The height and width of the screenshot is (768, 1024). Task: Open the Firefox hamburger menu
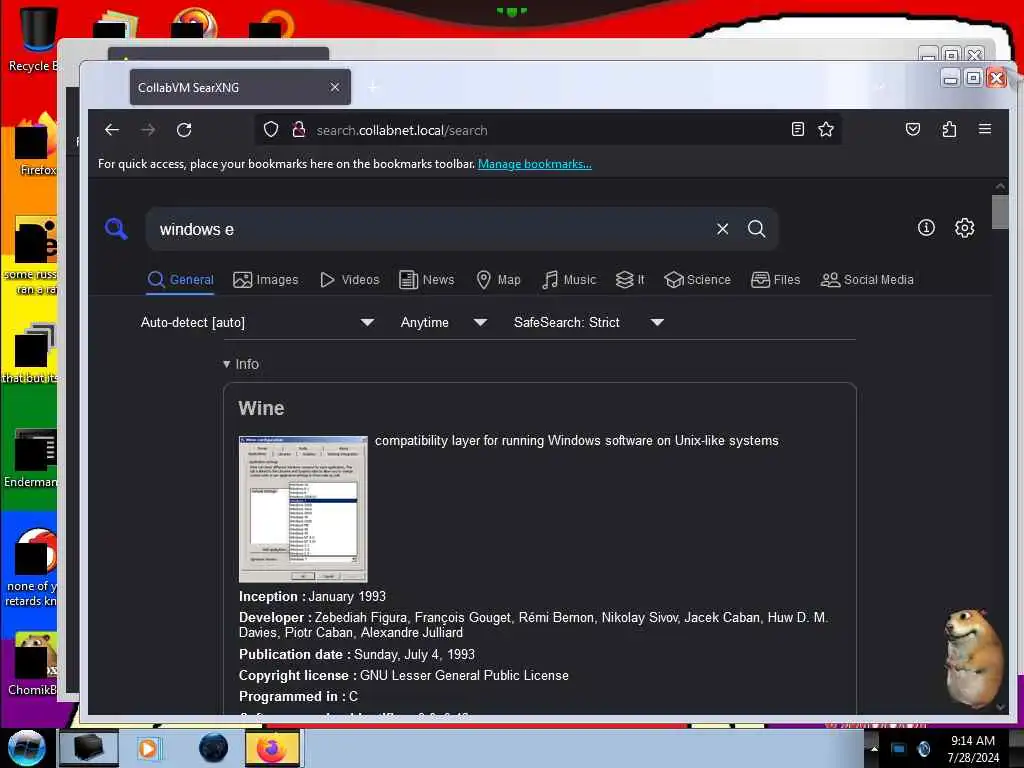tap(985, 129)
